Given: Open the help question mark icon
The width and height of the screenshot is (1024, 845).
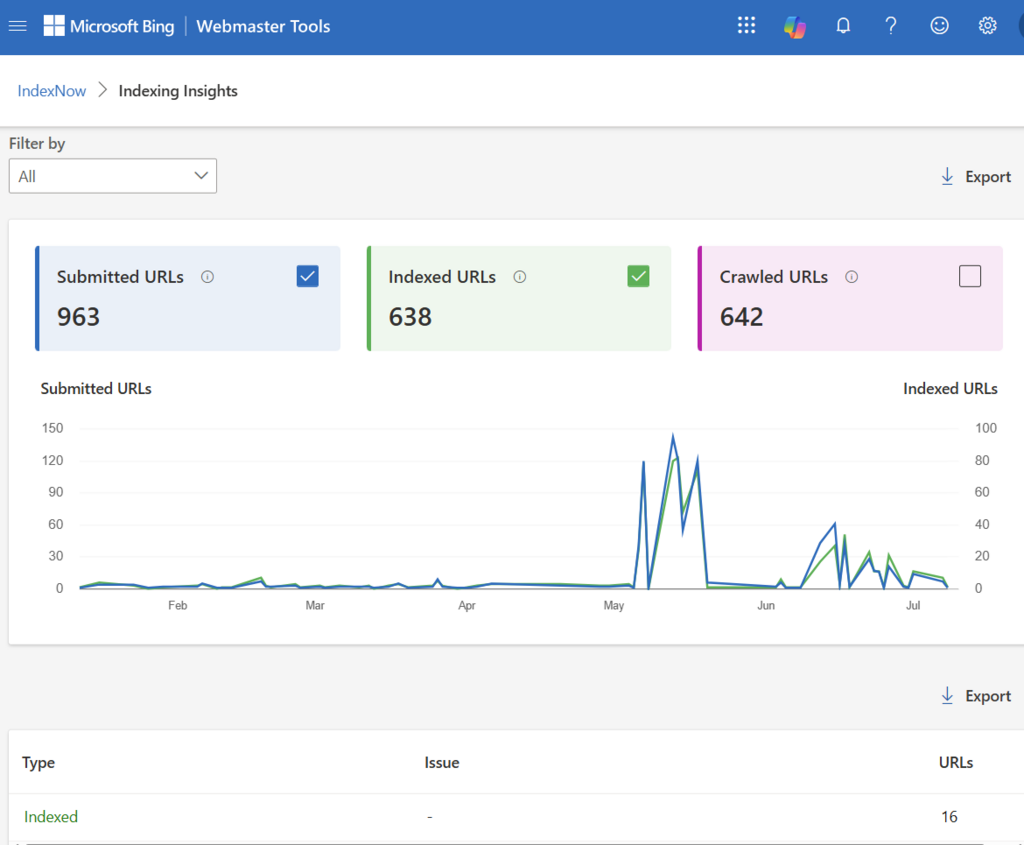Looking at the screenshot, I should 891,25.
